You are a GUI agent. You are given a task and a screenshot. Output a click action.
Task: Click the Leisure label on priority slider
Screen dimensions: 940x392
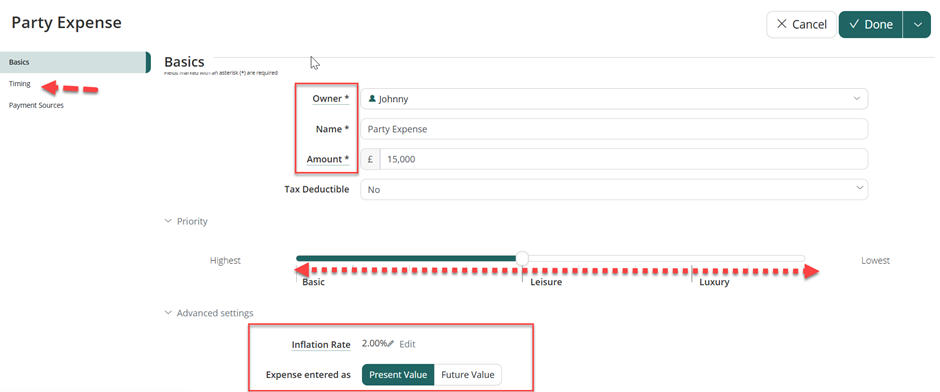point(546,282)
